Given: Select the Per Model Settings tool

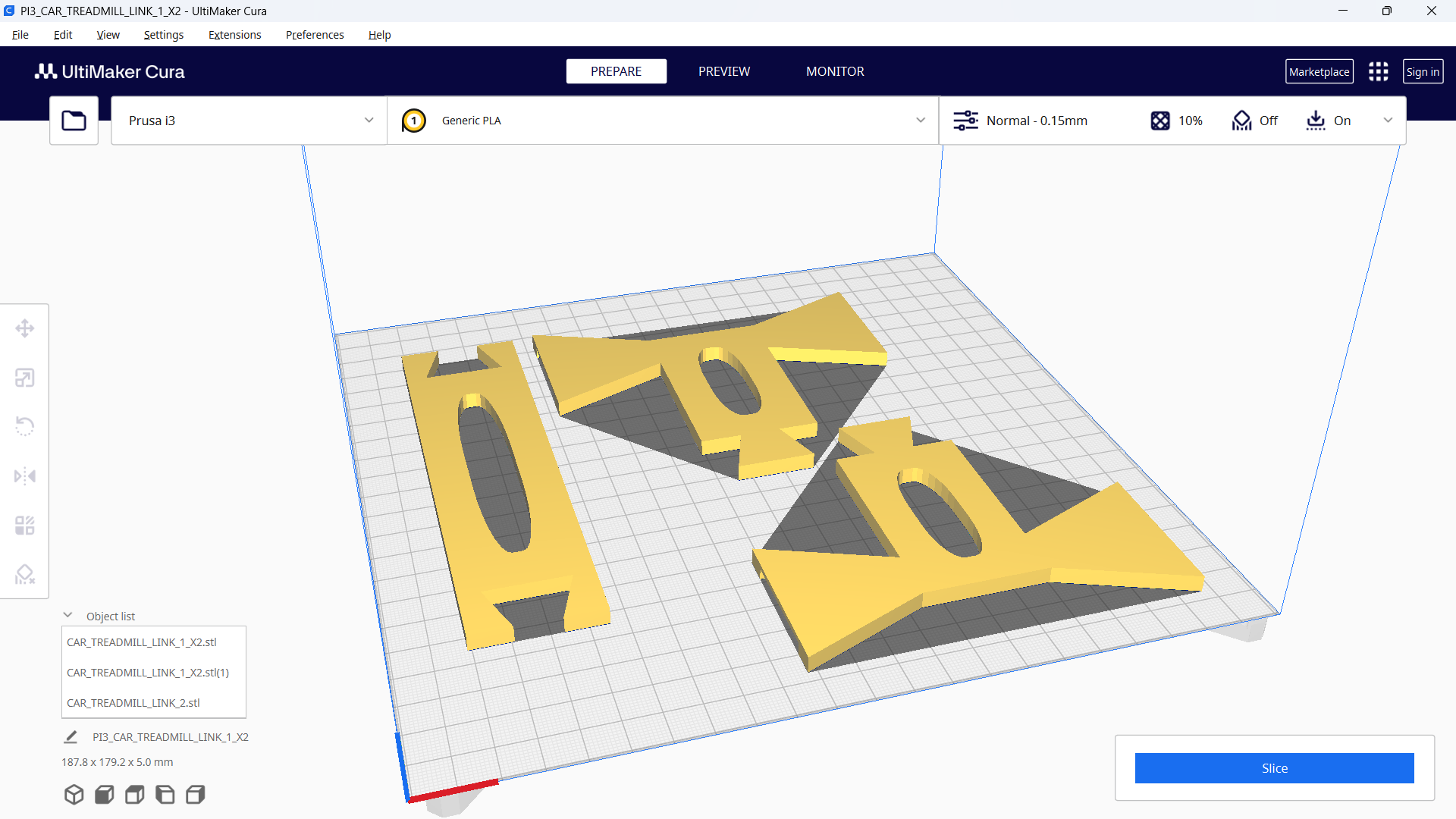Looking at the screenshot, I should click(25, 525).
